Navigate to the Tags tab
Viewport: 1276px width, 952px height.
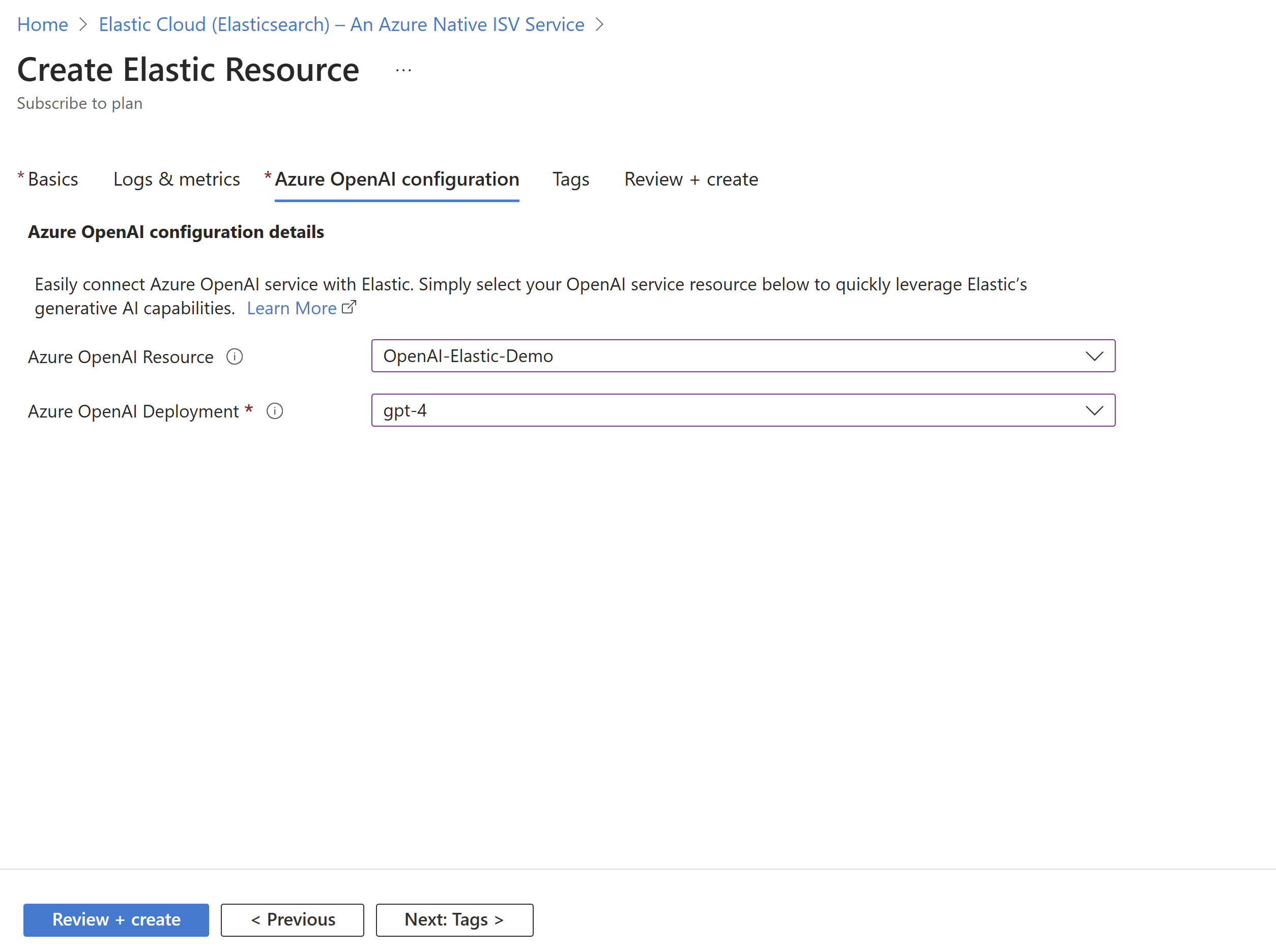point(571,179)
